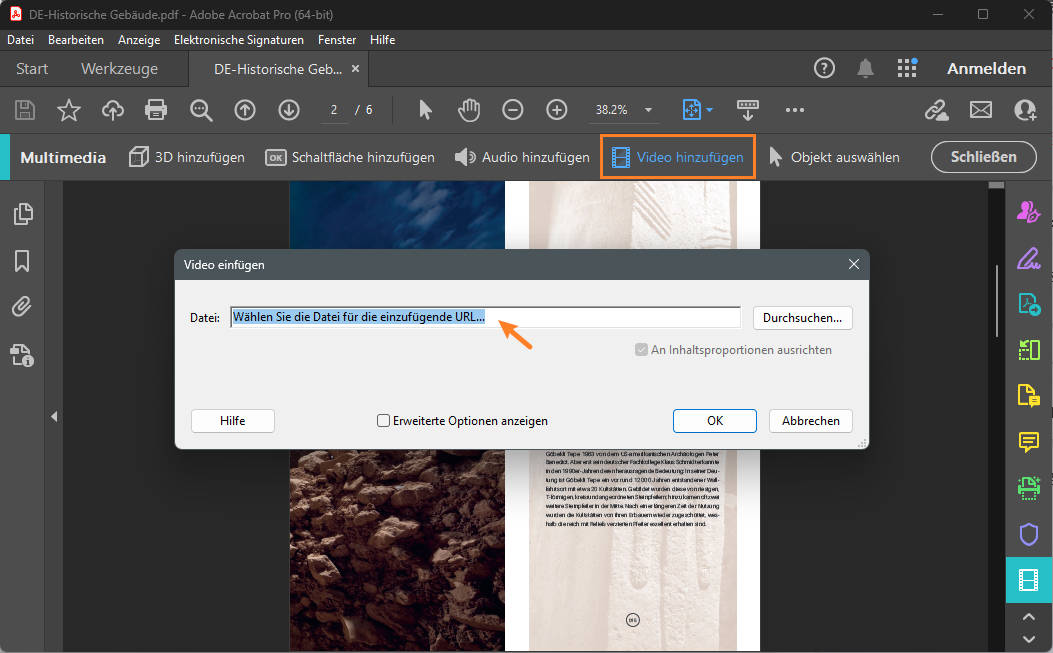
Task: Click the Print icon
Action: (x=156, y=110)
